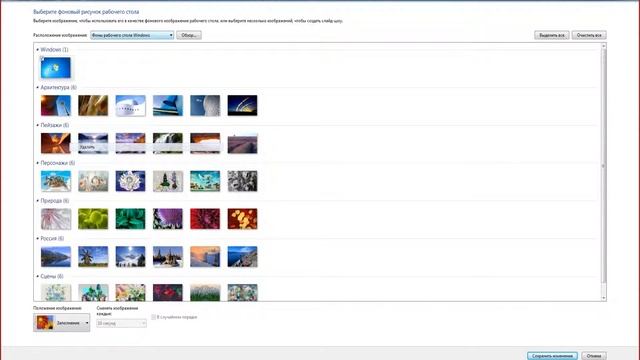This screenshot has height=360, width=640.
Task: Select the Windows 7 logo wallpaper thumbnail
Action: pos(56,68)
